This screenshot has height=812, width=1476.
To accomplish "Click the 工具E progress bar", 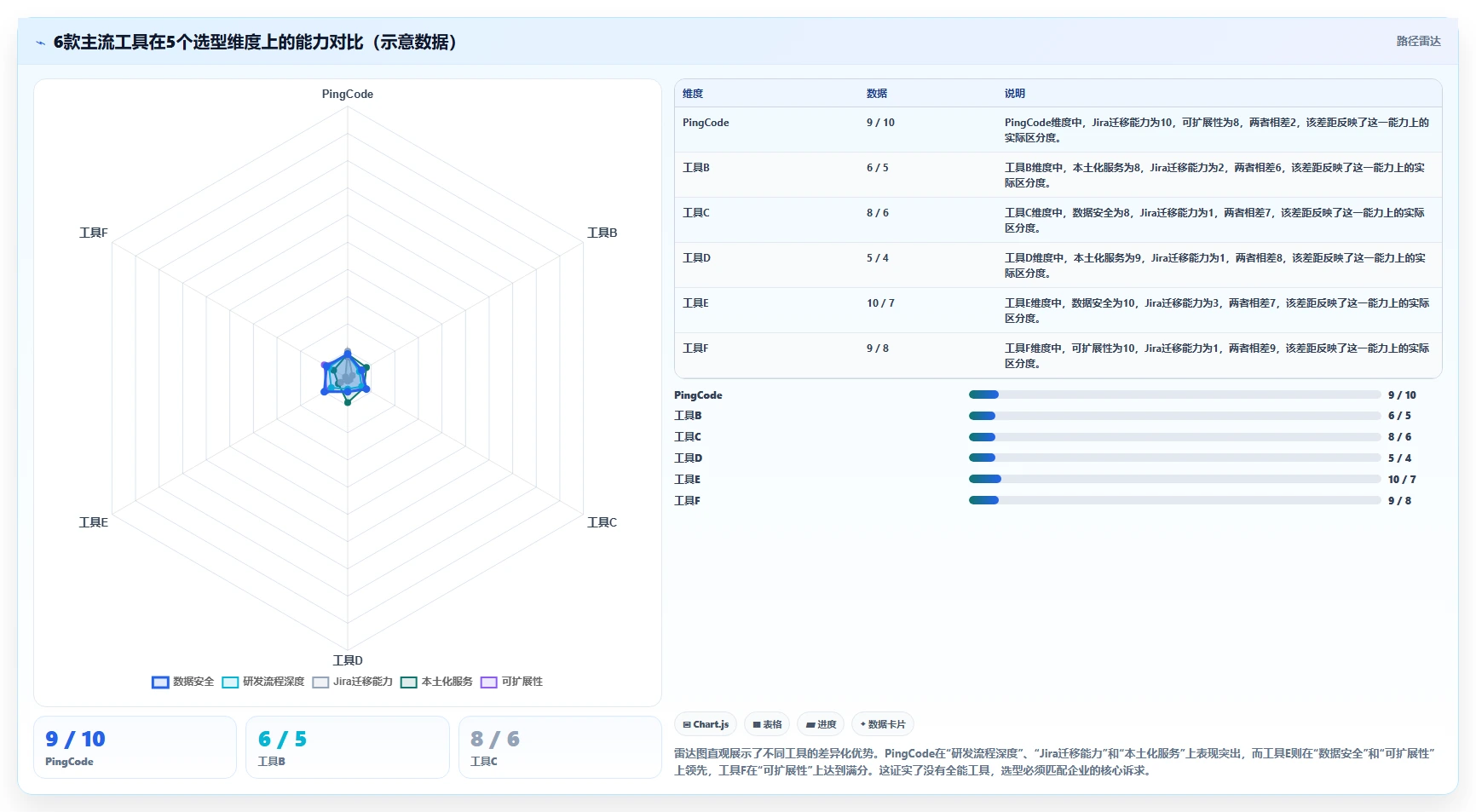I will tap(1174, 479).
